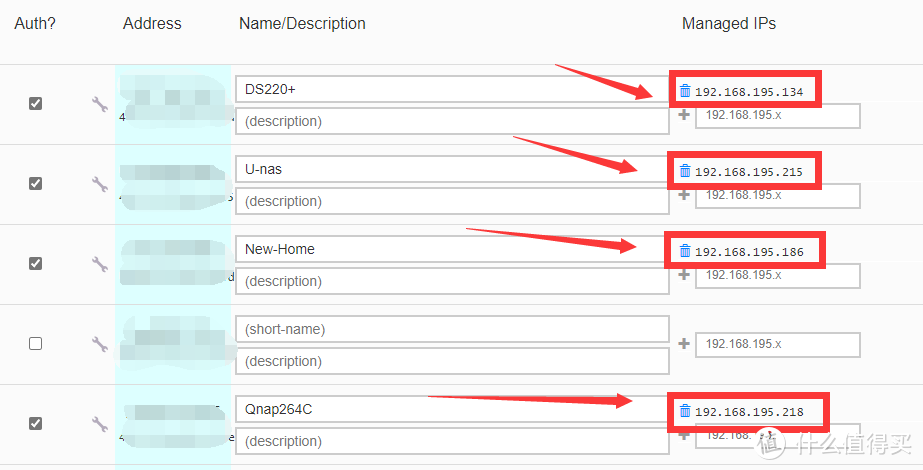Toggle Auth checkbox for U-nas
The image size is (923, 470).
click(36, 183)
